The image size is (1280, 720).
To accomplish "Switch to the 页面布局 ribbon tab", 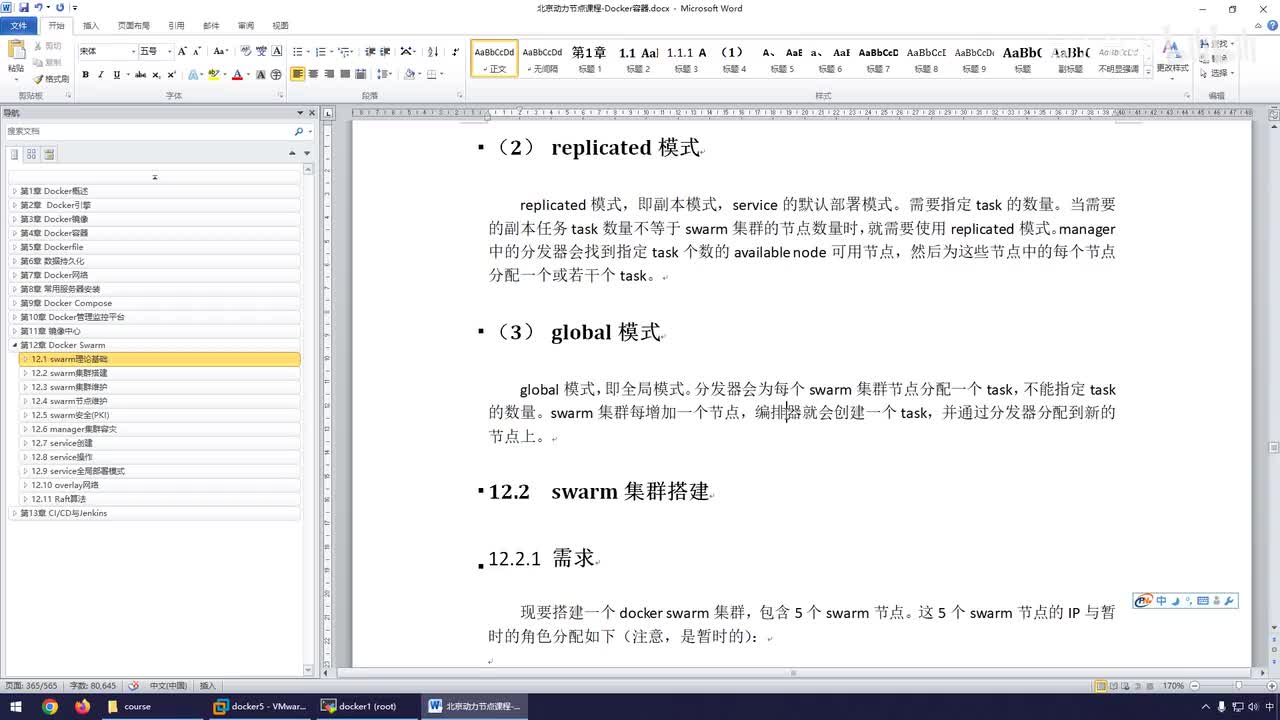I will tap(133, 25).
